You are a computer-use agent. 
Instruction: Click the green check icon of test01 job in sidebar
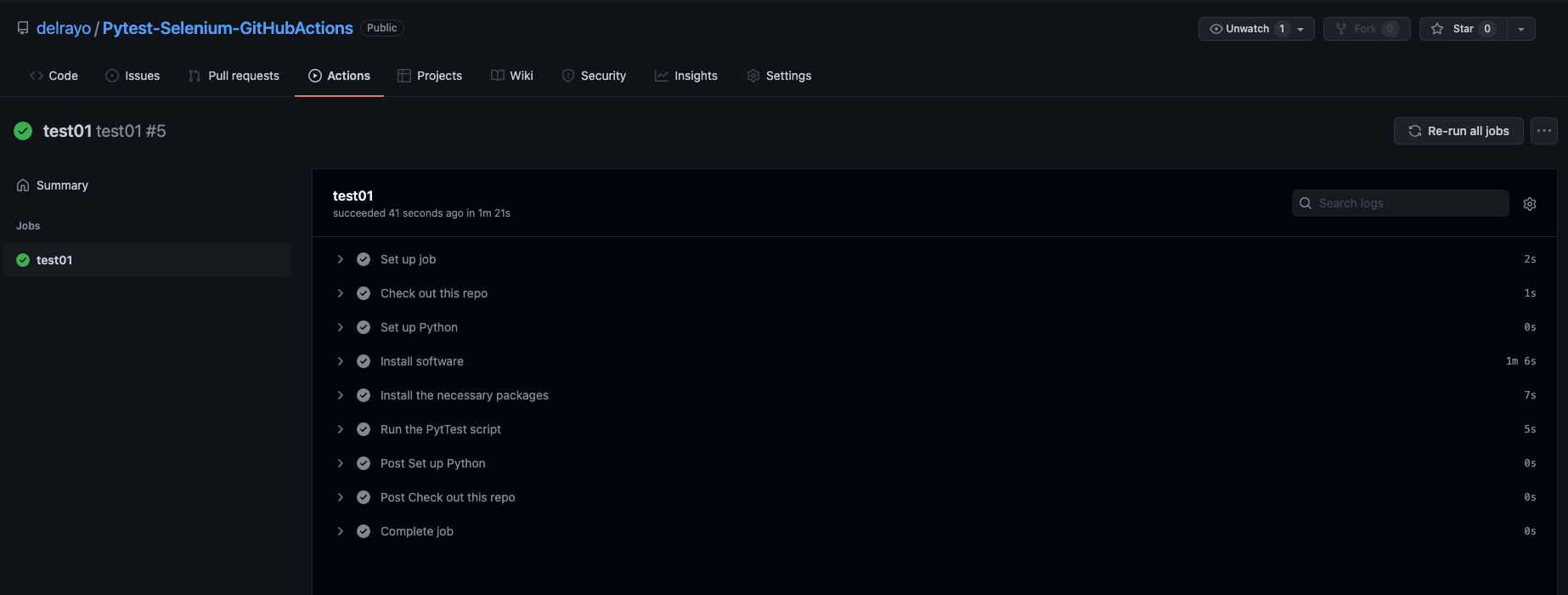[23, 260]
